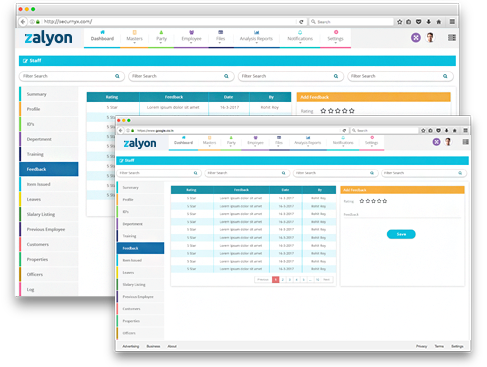
Task: Open the hamburger menu in back browser toolbar
Action: click(452, 22)
